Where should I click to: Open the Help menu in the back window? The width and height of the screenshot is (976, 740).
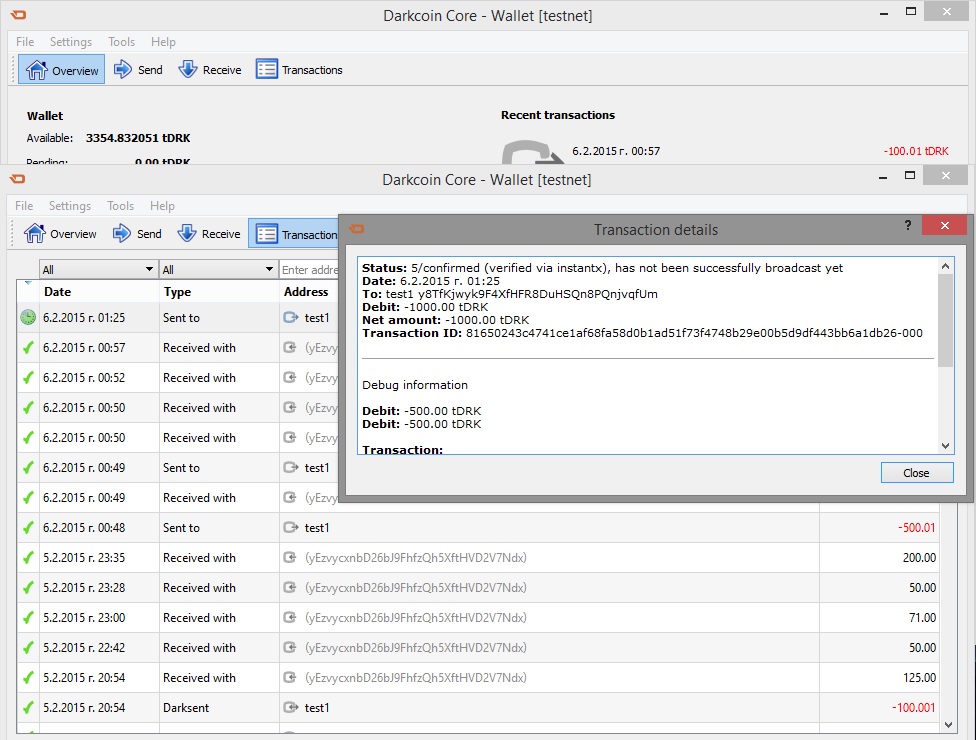point(163,42)
